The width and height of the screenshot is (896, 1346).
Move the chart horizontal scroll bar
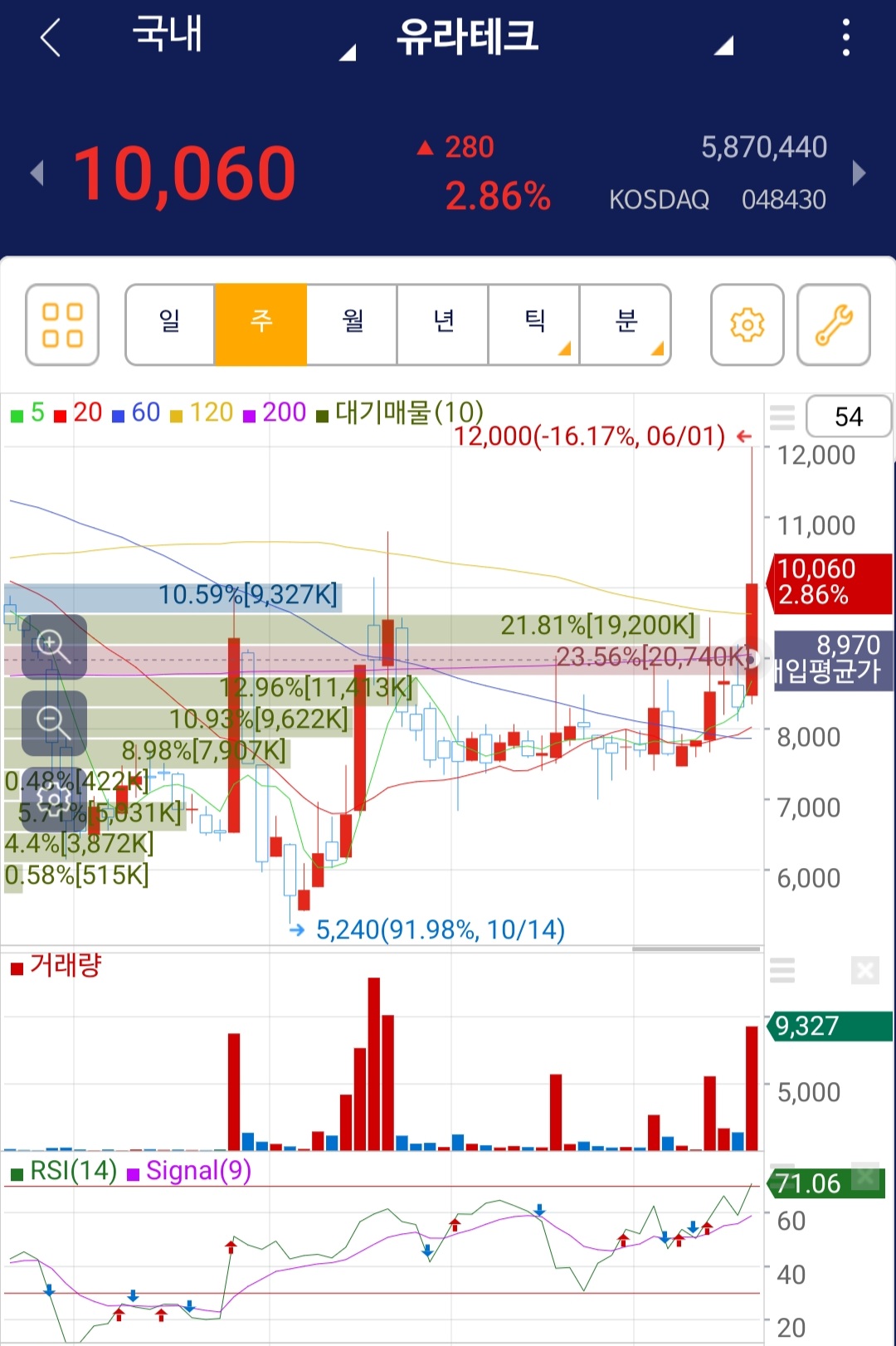696,949
